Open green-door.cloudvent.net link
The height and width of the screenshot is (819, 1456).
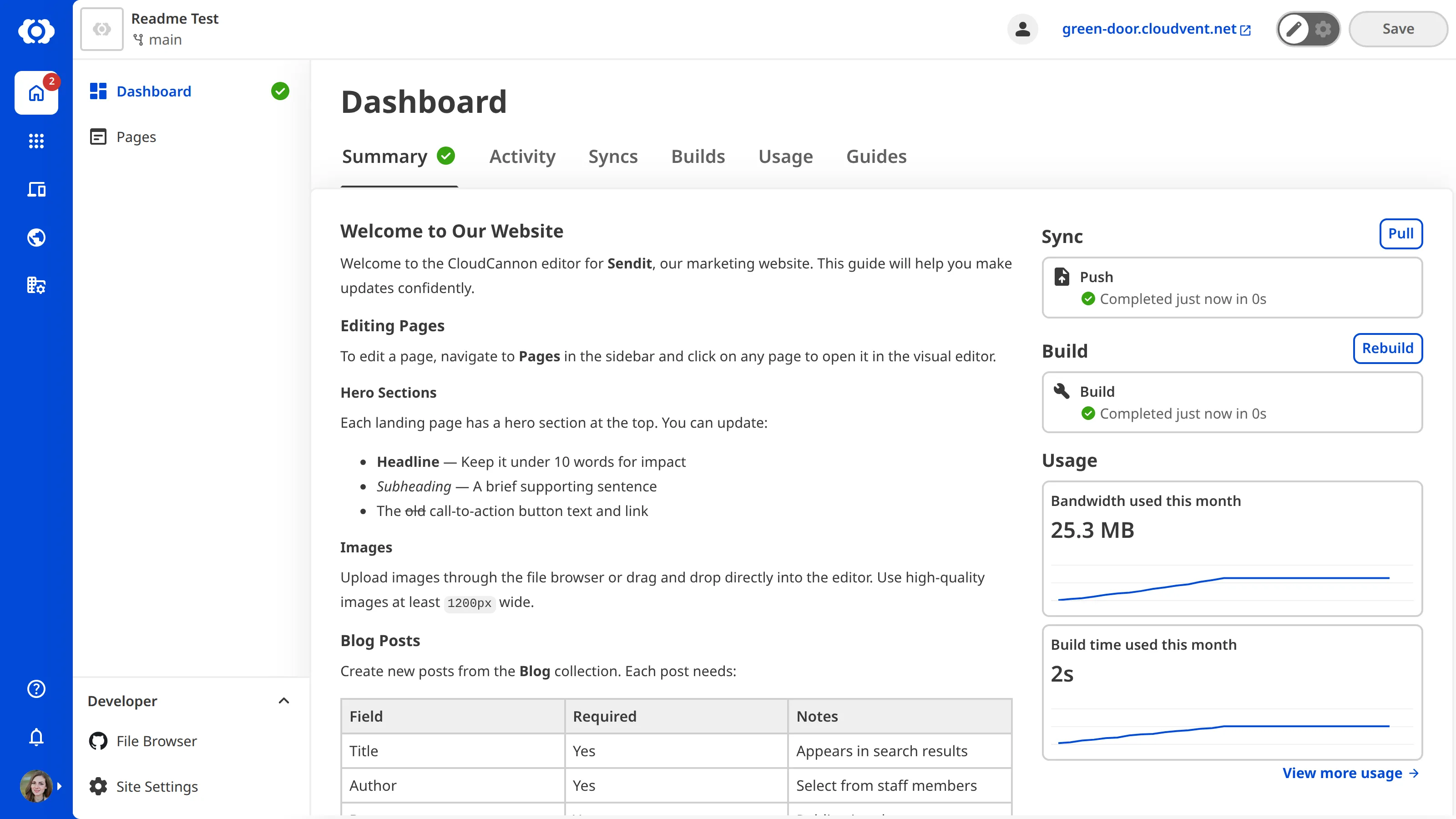pyautogui.click(x=1156, y=29)
